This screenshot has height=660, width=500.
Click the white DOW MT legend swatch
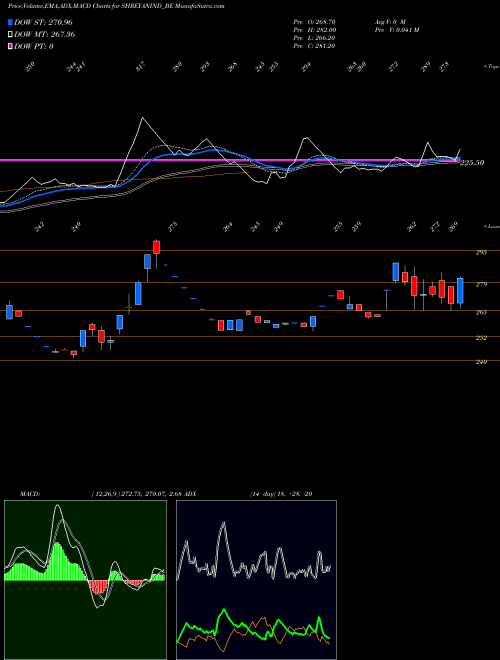[x=10, y=35]
